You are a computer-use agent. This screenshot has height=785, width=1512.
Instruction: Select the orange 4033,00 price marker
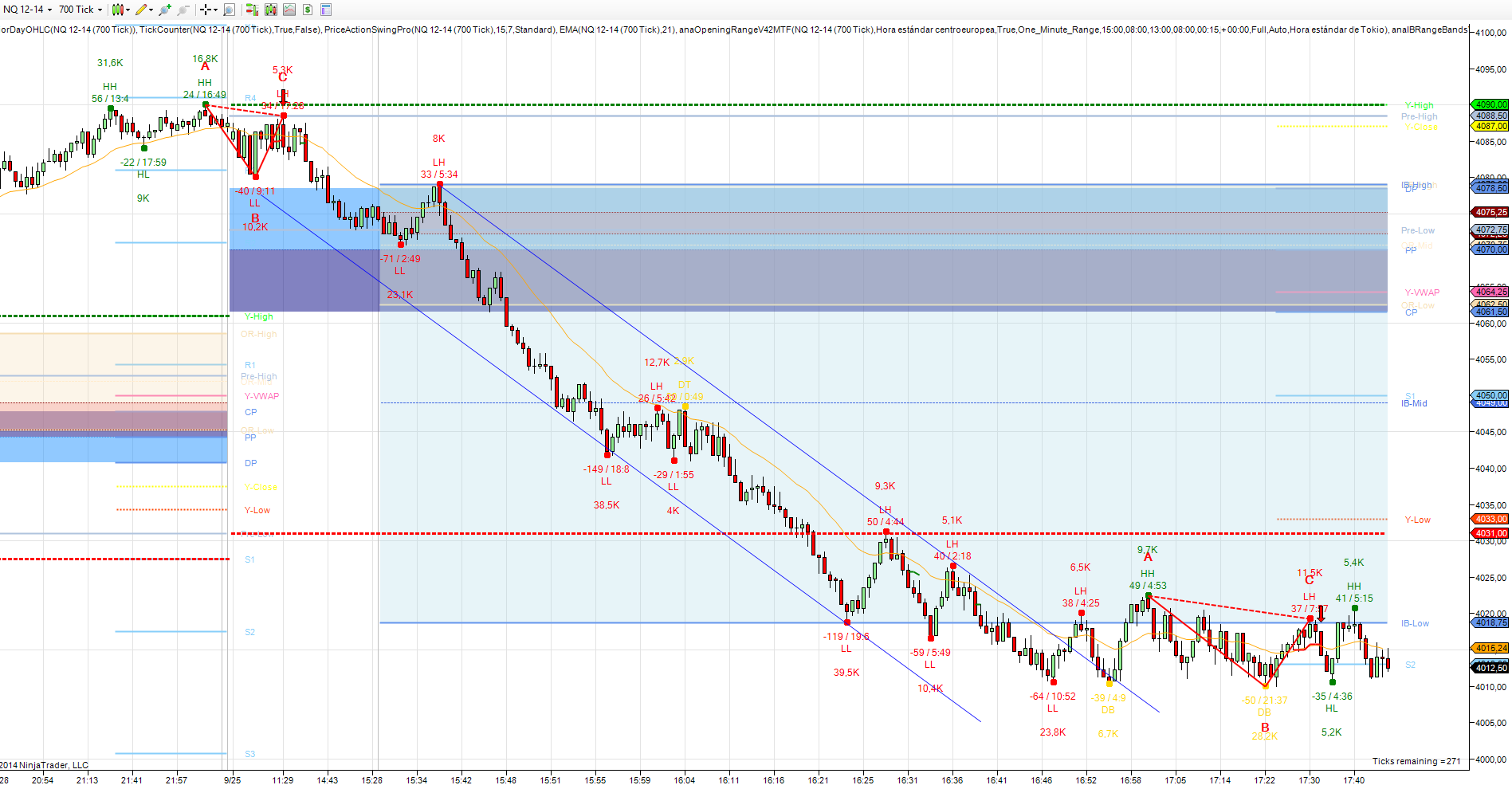(x=1490, y=519)
